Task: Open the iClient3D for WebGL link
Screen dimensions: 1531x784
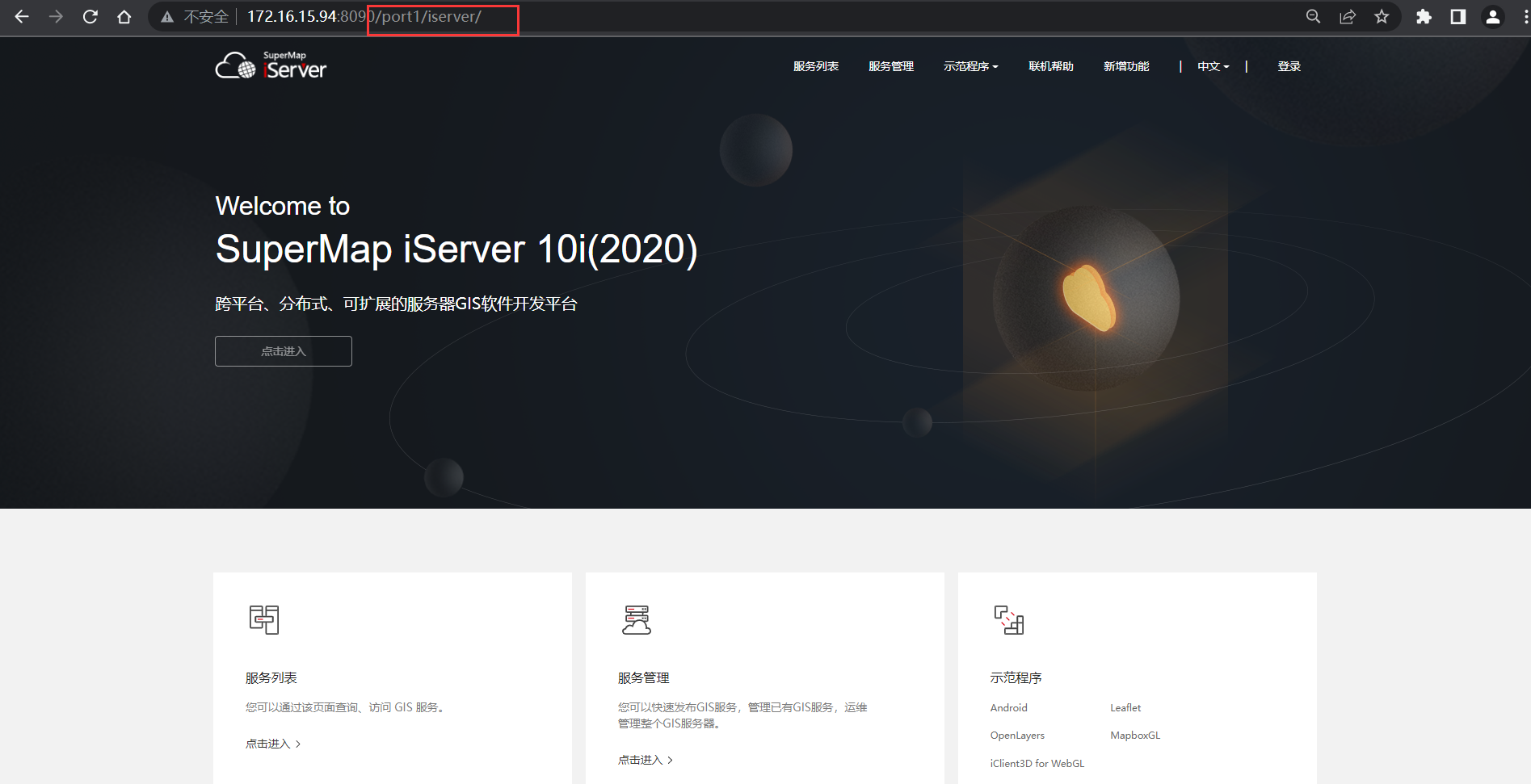Action: point(1037,763)
